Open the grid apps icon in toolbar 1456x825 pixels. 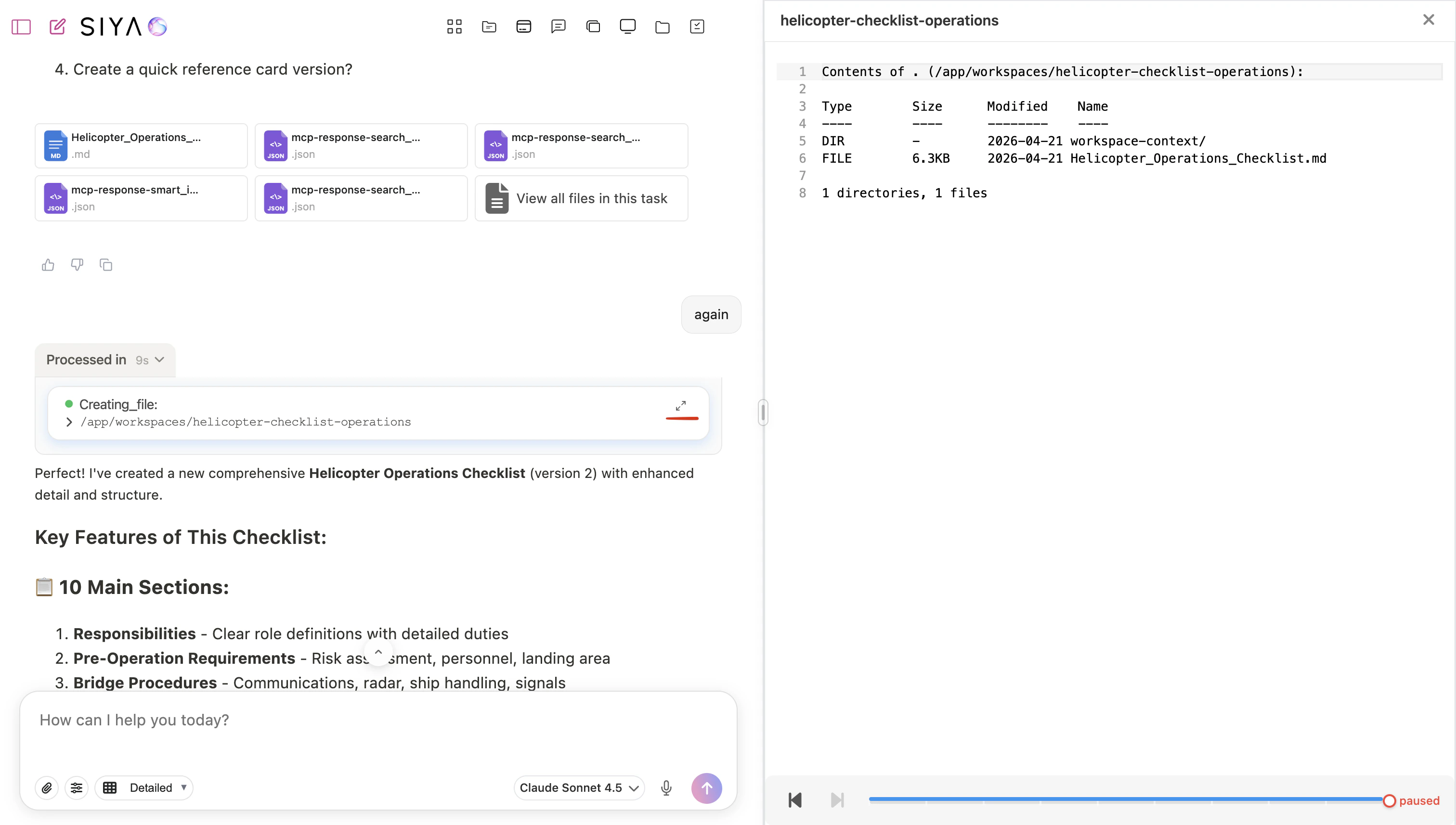(x=454, y=26)
